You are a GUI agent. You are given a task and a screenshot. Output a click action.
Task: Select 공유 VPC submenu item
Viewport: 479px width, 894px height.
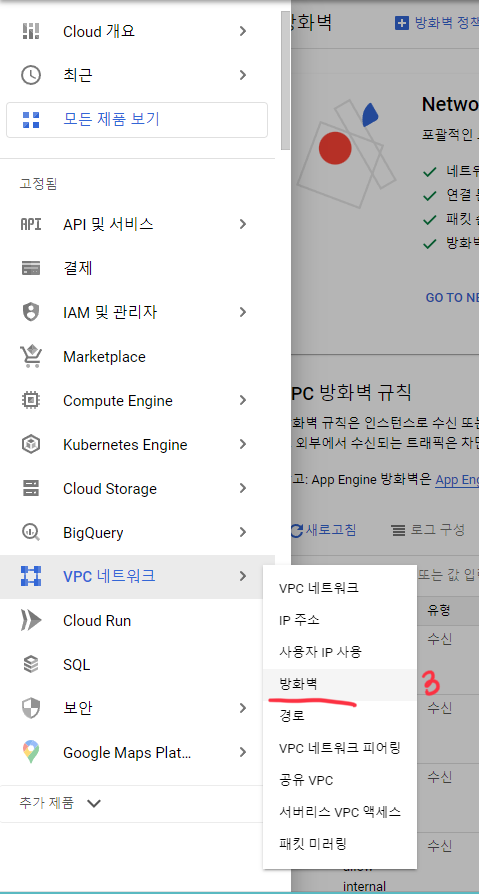[340, 780]
